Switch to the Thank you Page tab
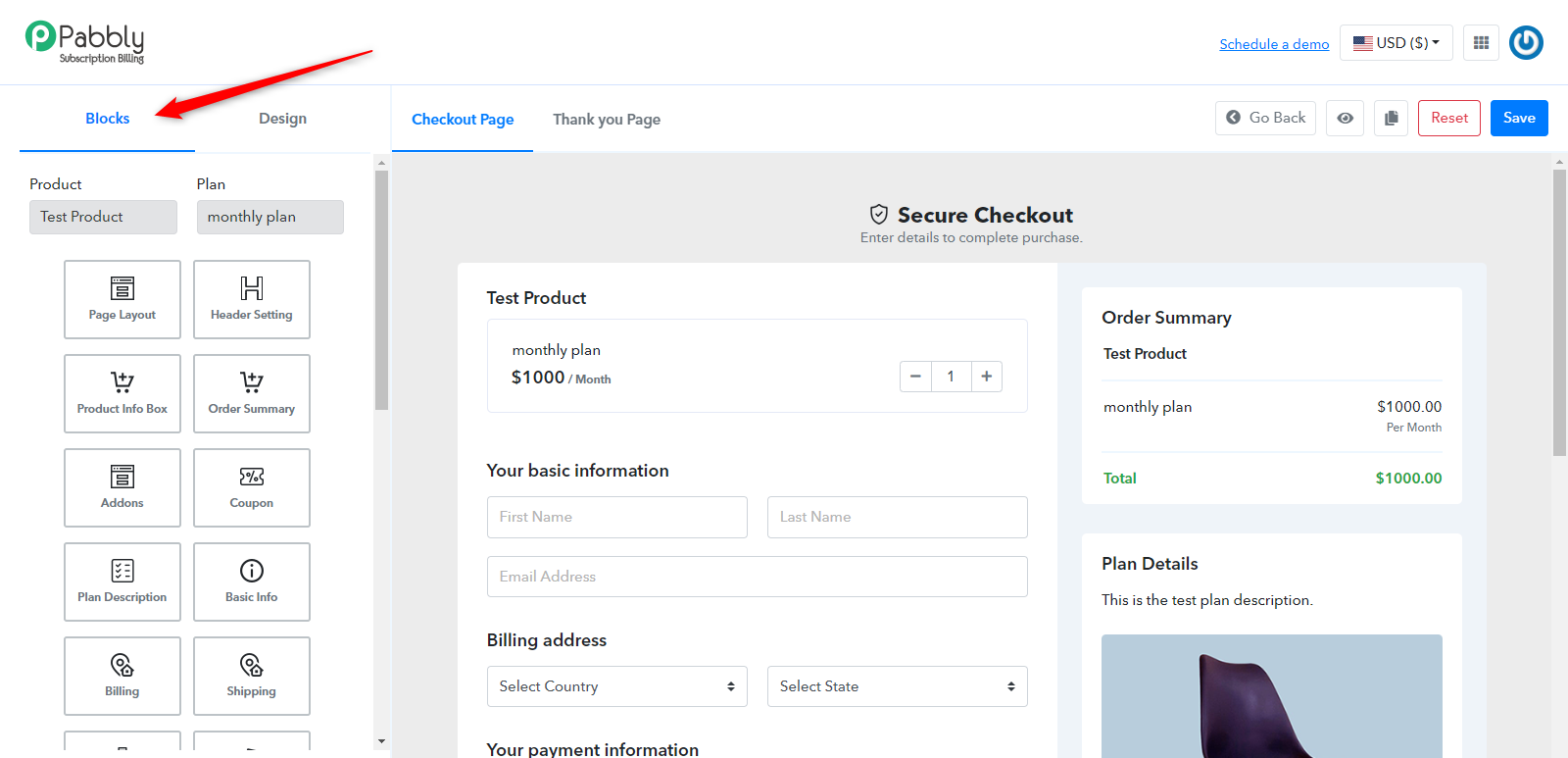 click(607, 120)
